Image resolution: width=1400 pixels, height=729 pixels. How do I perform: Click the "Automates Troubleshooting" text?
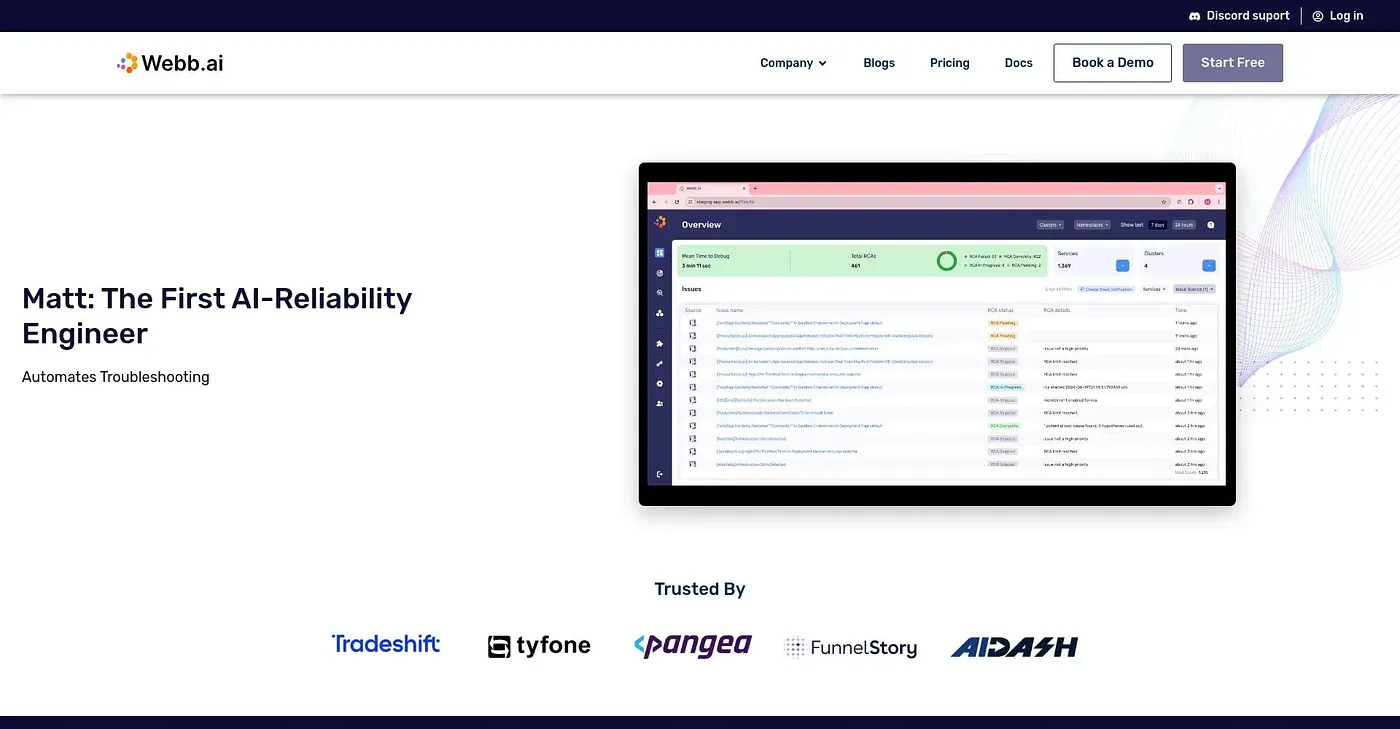[x=116, y=377]
